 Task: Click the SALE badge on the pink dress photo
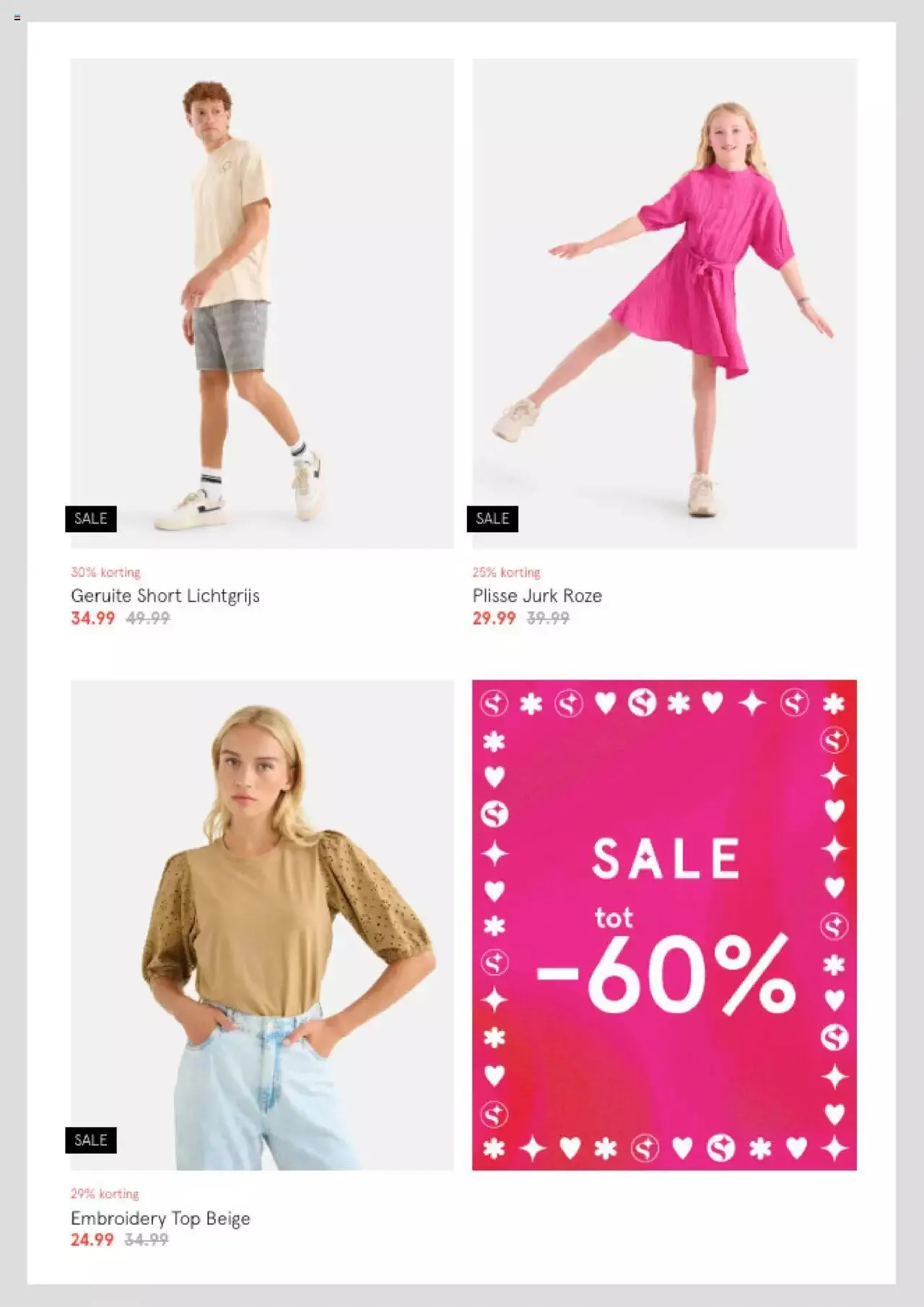(492, 518)
